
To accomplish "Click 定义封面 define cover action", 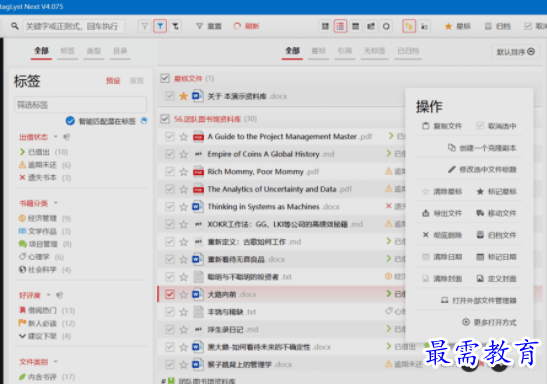I will coord(496,279).
